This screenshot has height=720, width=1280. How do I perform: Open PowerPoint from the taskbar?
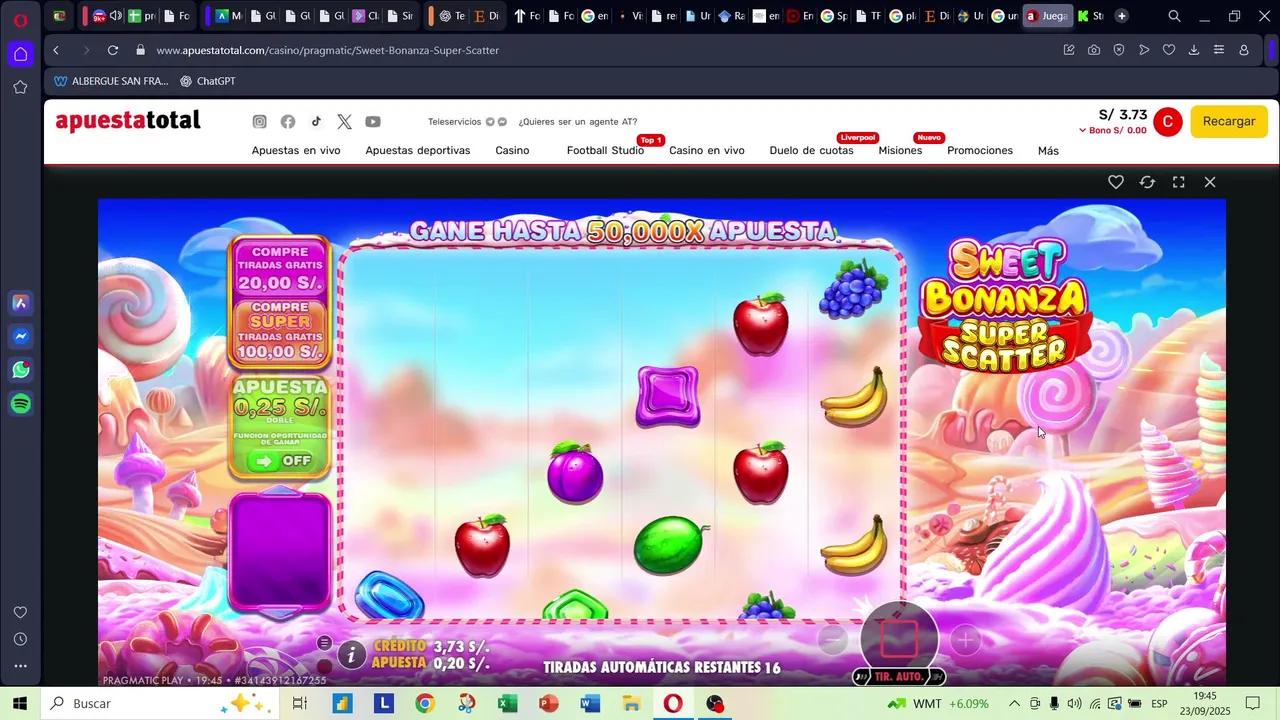(549, 703)
